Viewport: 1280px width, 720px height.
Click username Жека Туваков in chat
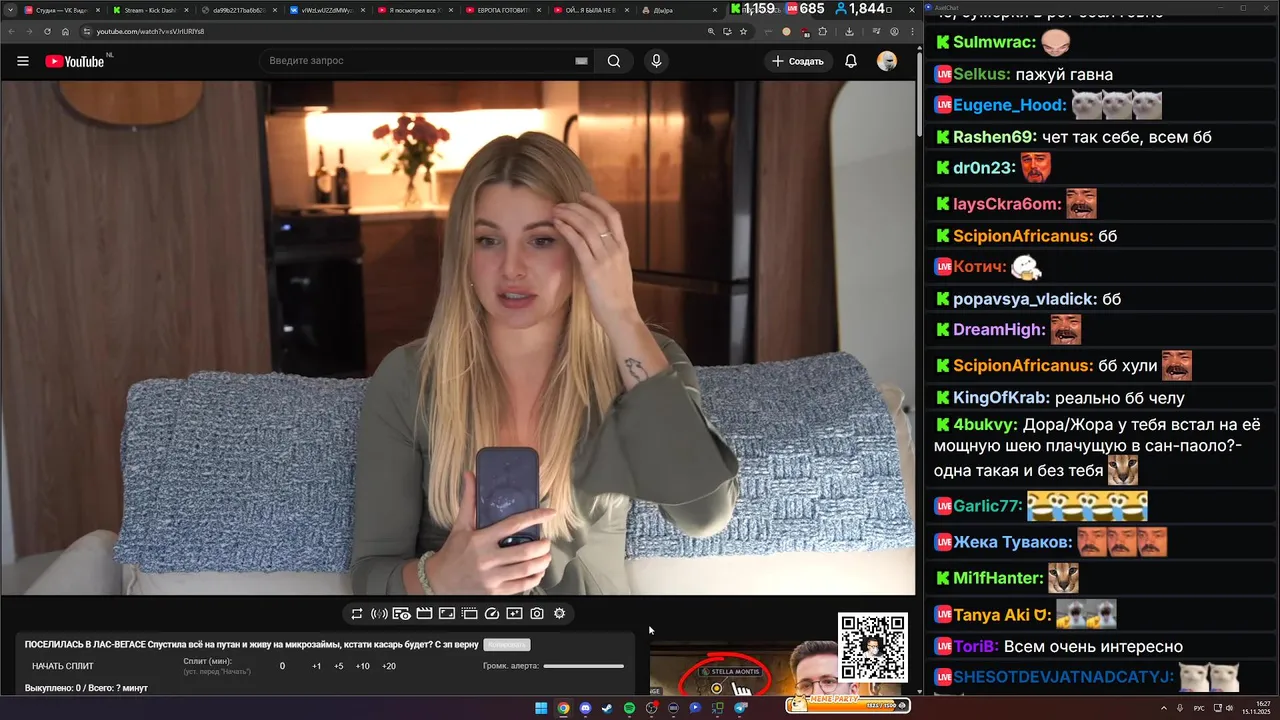[1012, 543]
